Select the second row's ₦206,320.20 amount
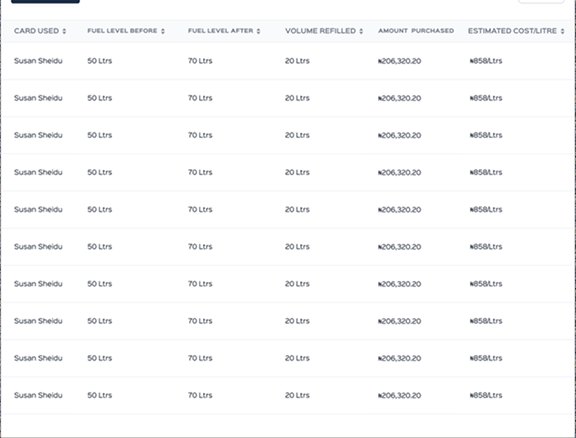The height and width of the screenshot is (438, 576). pos(399,98)
